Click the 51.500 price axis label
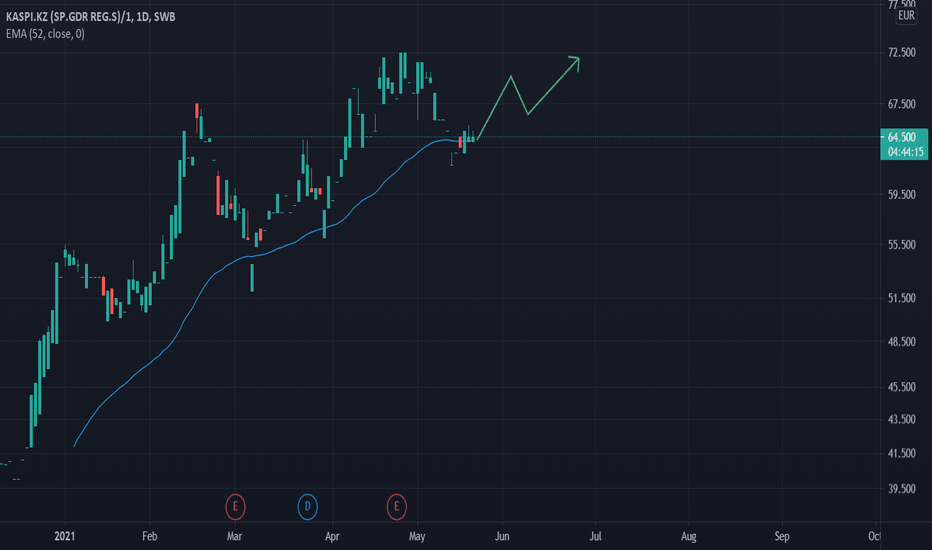Viewport: 932px width, 550px height. coord(902,298)
